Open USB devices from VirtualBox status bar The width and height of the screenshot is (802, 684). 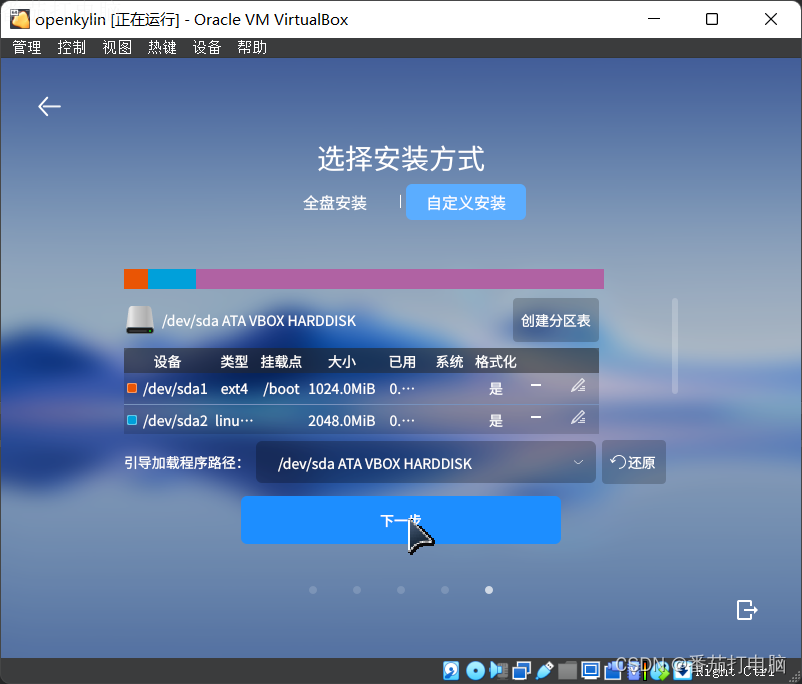point(545,670)
